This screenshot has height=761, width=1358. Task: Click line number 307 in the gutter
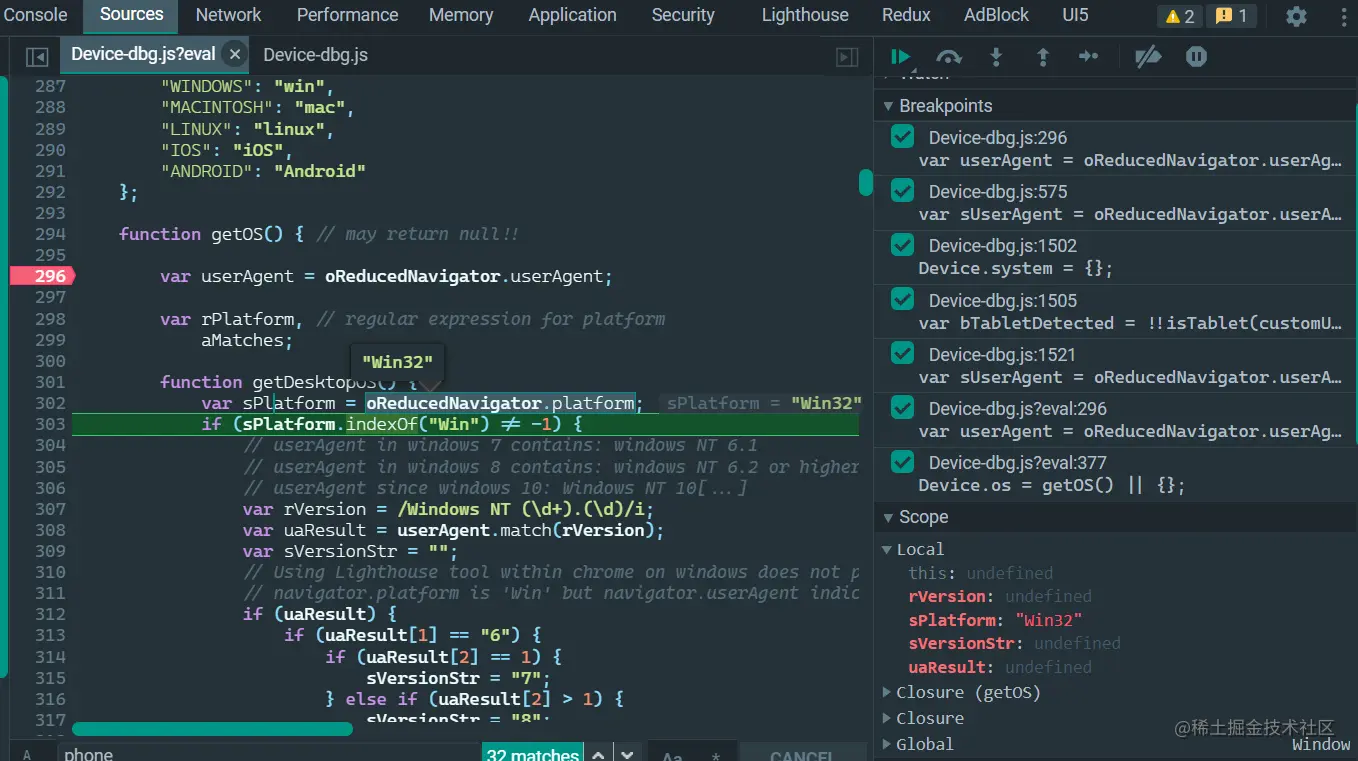[50, 509]
